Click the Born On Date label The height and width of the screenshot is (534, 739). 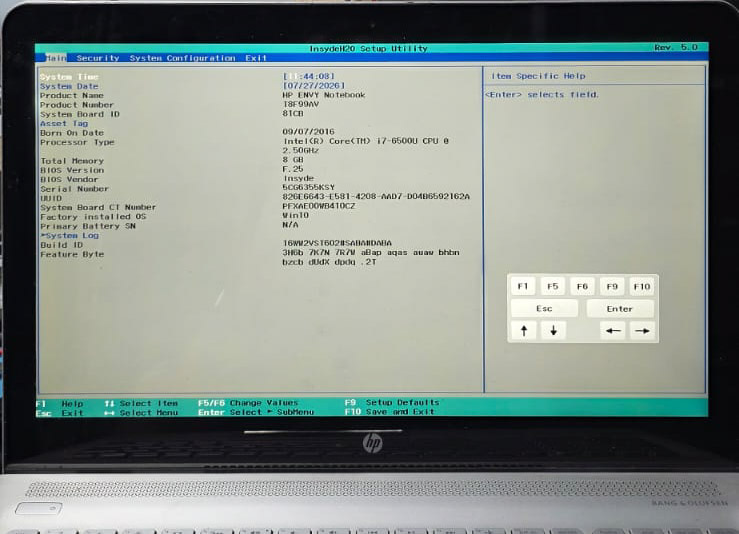tap(72, 133)
